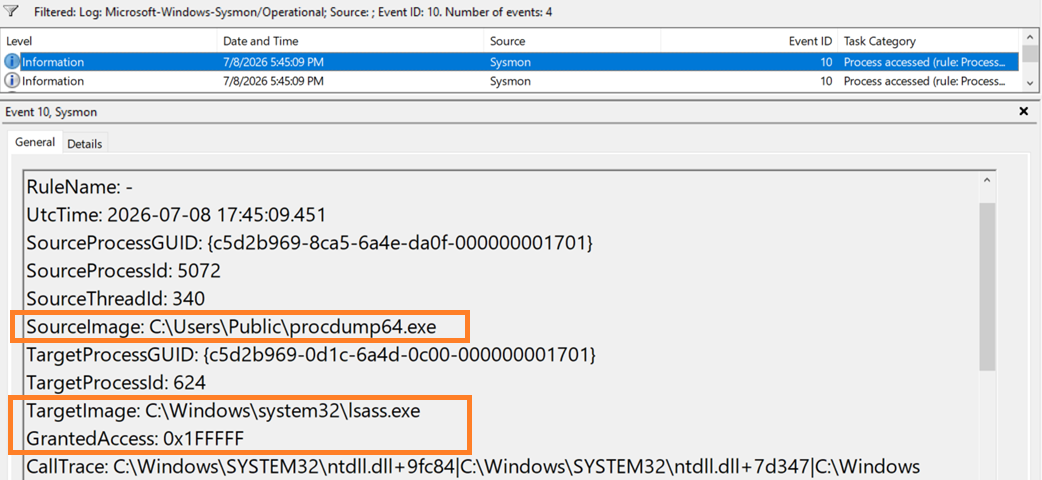
Task: Click Process accessed category in second row
Action: point(925,81)
